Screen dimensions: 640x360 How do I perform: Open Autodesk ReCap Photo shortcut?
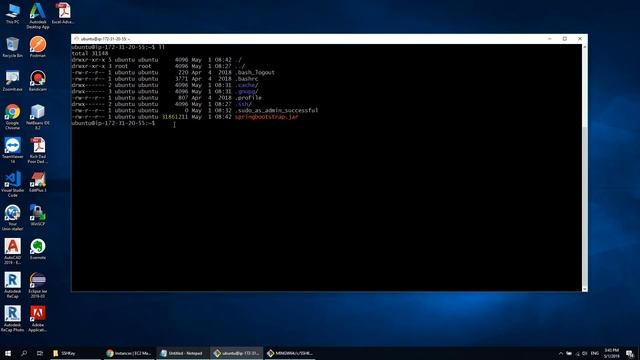pyautogui.click(x=12, y=319)
